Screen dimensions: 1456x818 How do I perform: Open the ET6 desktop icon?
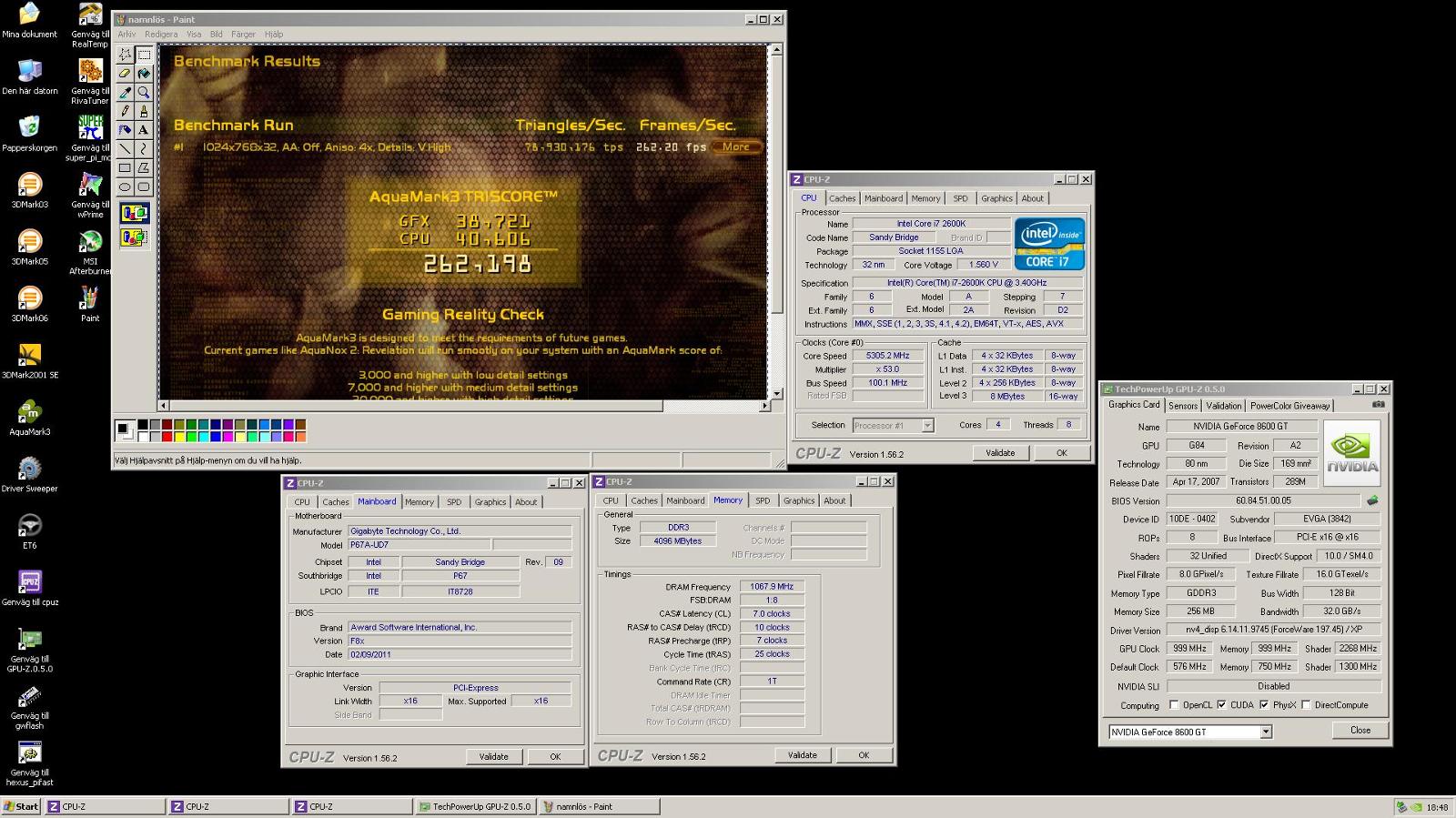[x=29, y=531]
